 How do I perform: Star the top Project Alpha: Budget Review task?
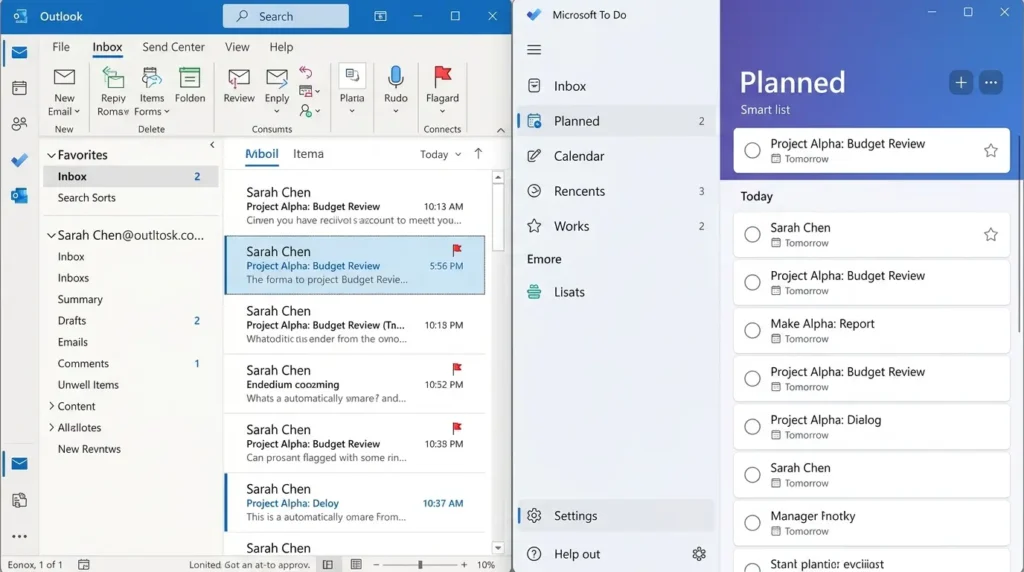991,150
